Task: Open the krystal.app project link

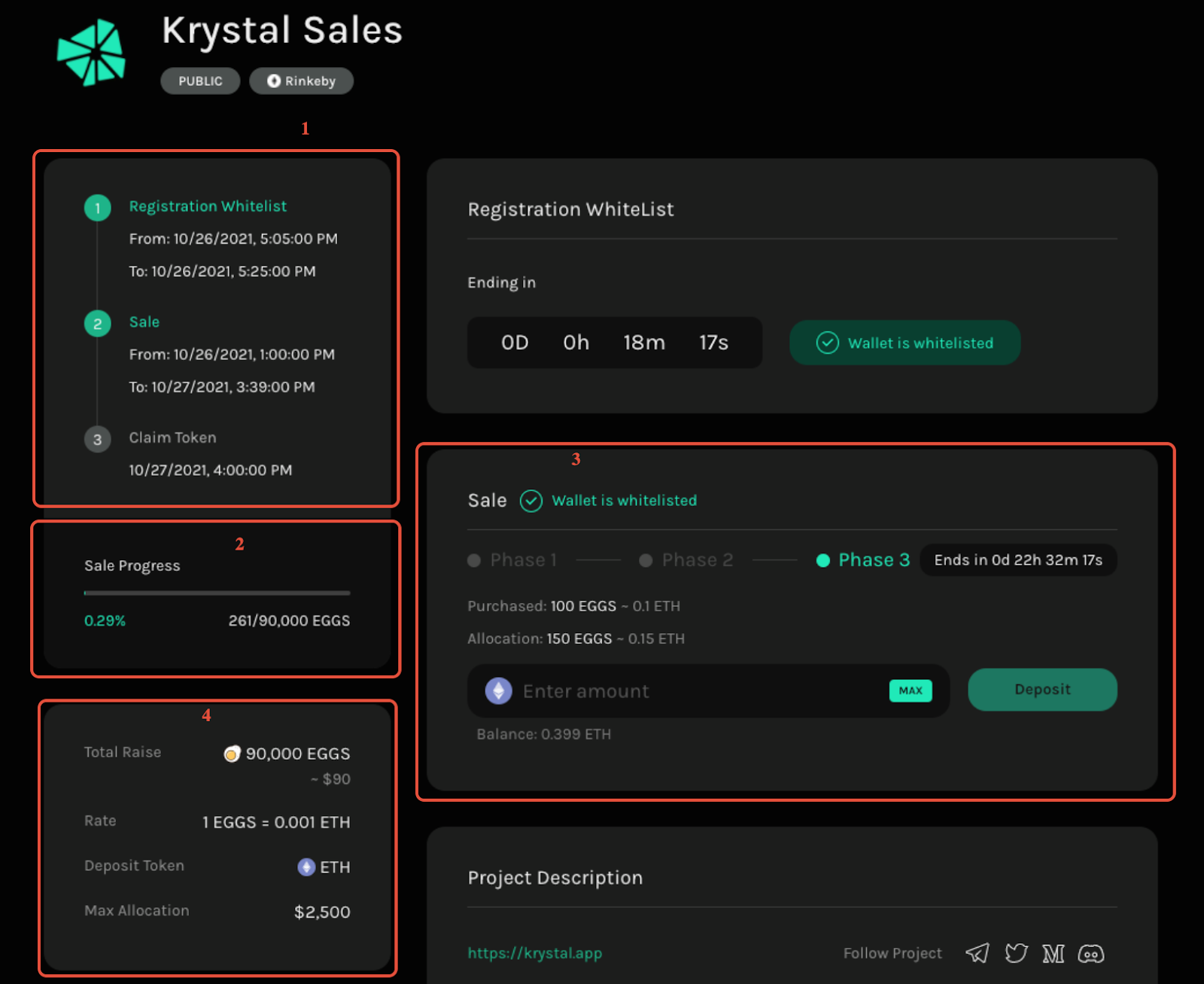Action: [534, 953]
